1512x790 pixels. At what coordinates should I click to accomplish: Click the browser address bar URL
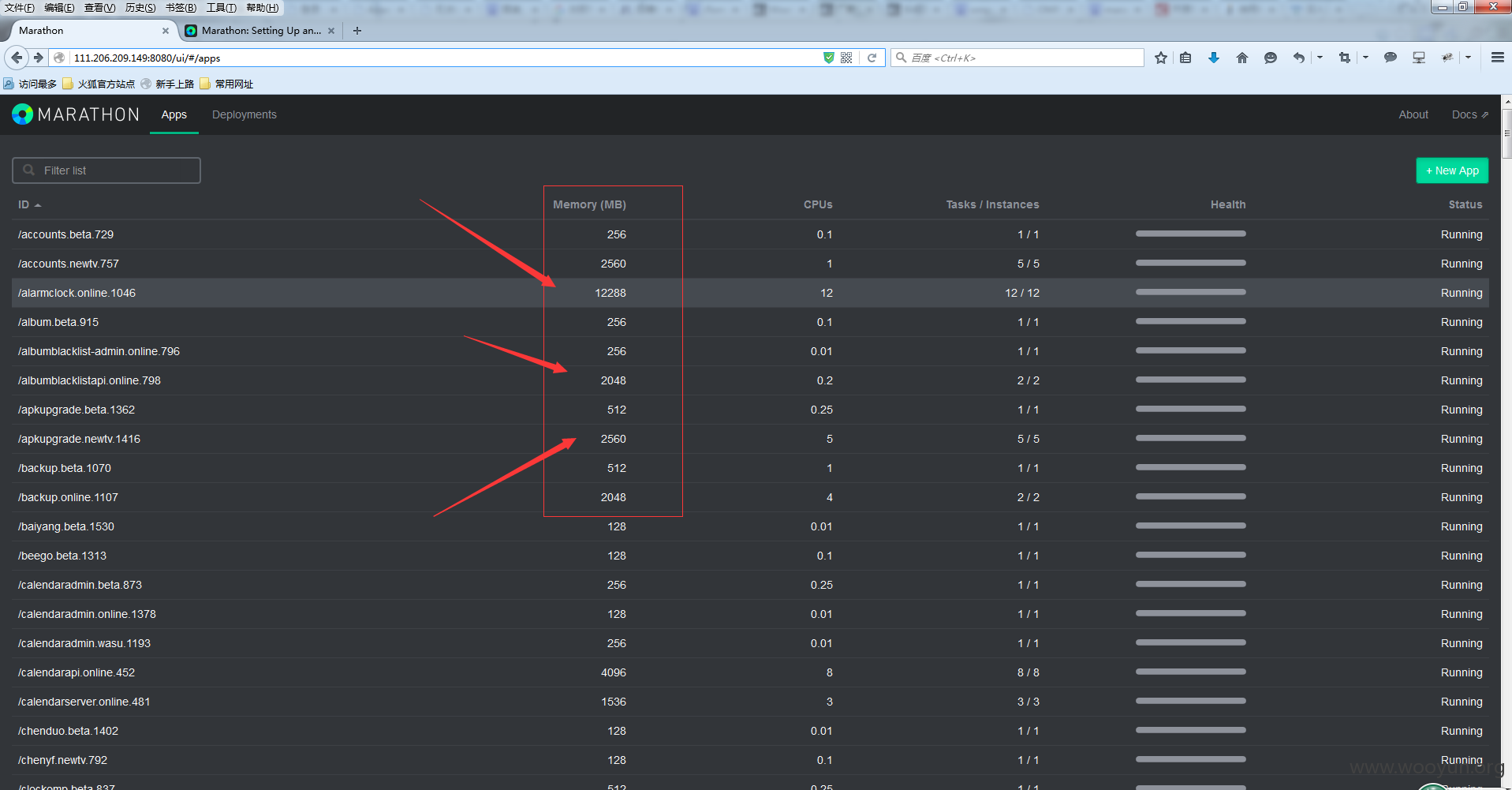tap(442, 58)
